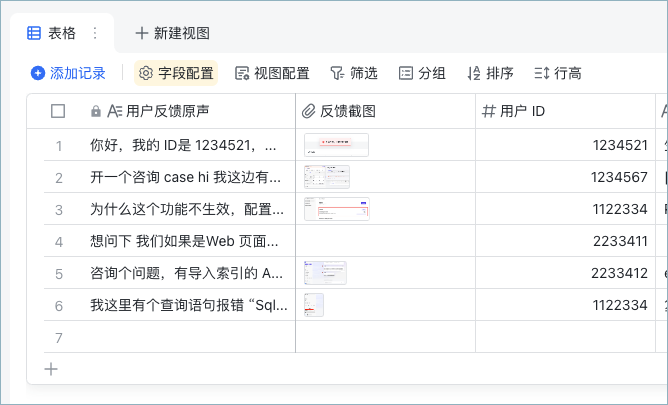Click 新建视图 to add a view

[173, 33]
